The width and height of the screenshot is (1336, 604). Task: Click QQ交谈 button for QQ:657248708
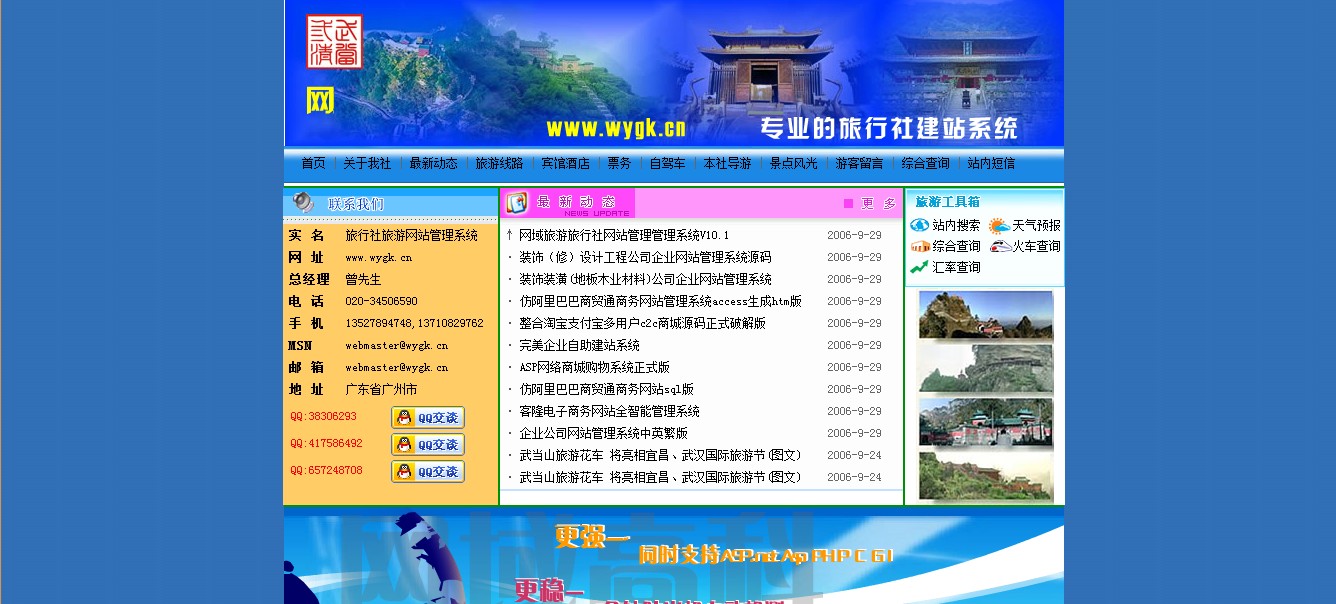pyautogui.click(x=428, y=471)
